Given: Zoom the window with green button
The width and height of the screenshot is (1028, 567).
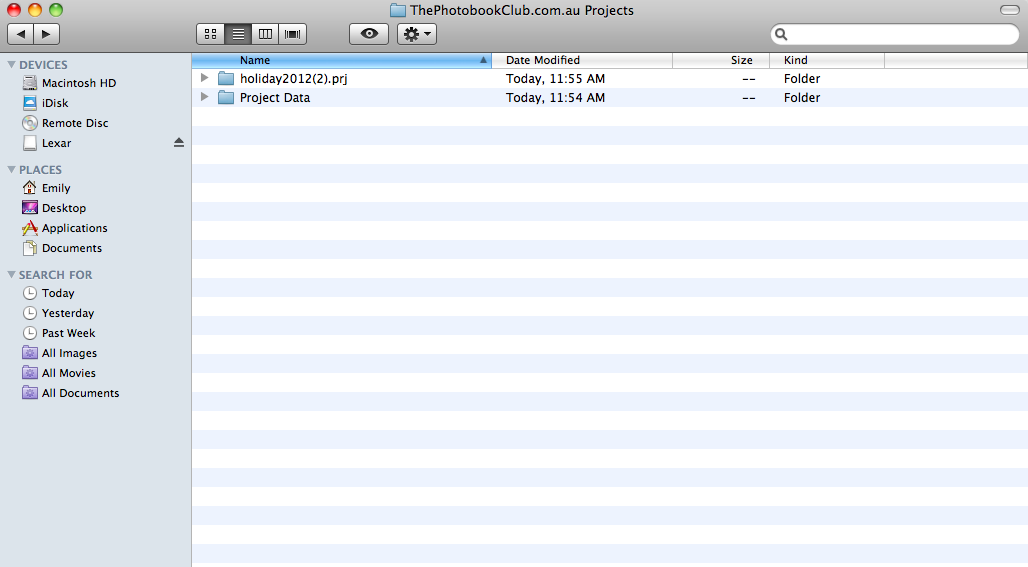Looking at the screenshot, I should click(x=56, y=10).
